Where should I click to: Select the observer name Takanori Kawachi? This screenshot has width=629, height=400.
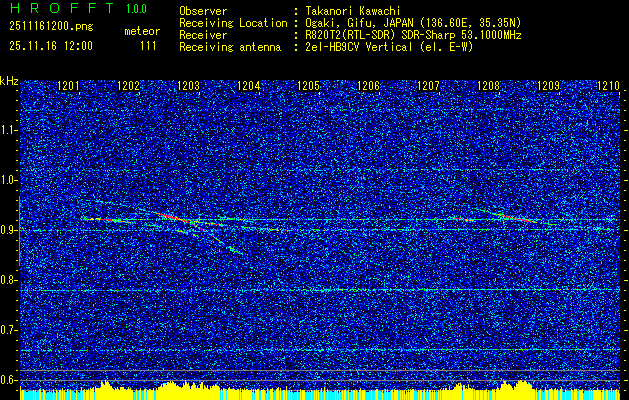(352, 11)
